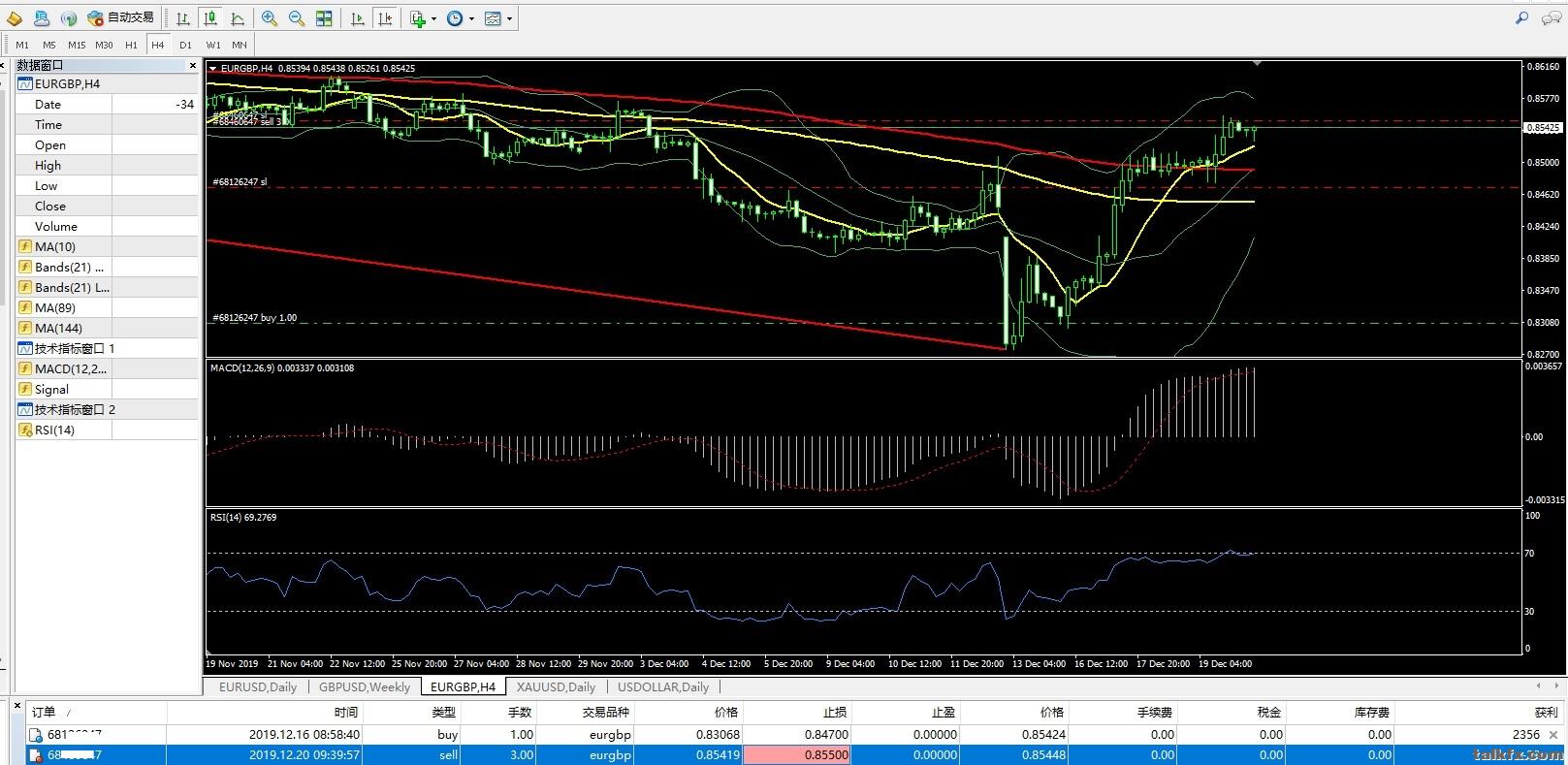Click the search magnifier icon
This screenshot has height=765, width=1568.
tap(1521, 17)
